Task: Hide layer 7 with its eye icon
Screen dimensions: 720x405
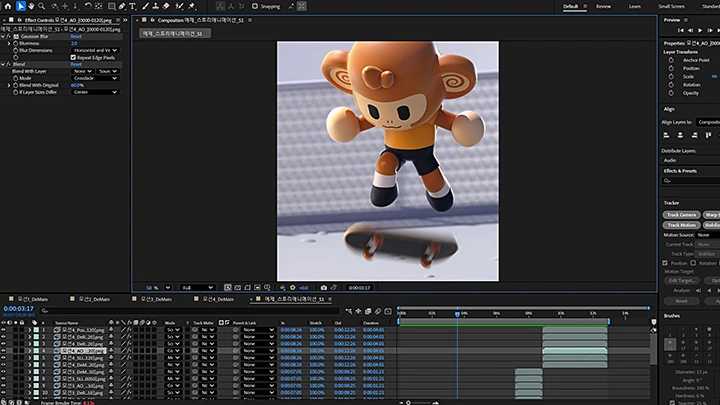Action: [4, 371]
